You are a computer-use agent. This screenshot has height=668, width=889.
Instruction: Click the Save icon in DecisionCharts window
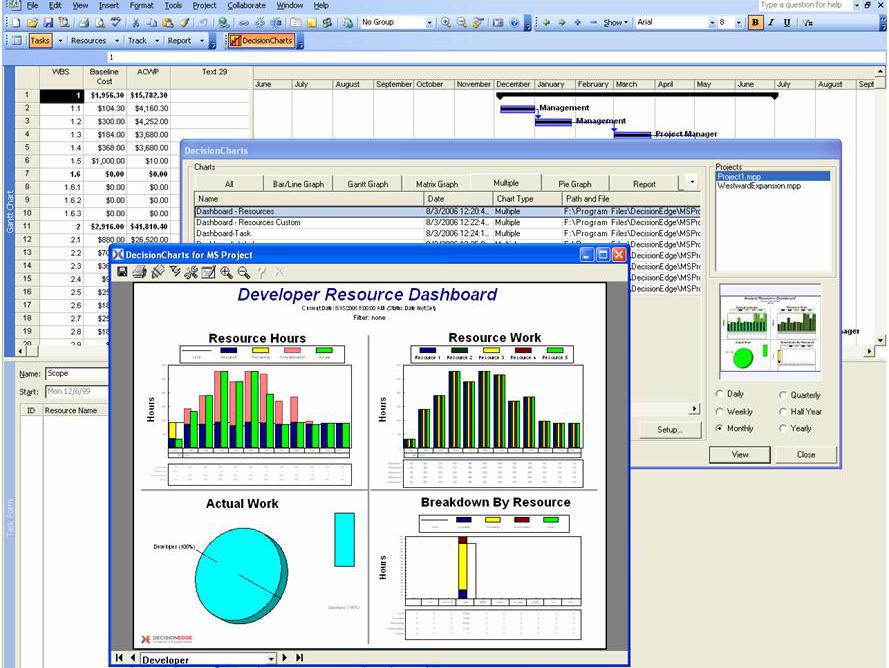point(122,272)
